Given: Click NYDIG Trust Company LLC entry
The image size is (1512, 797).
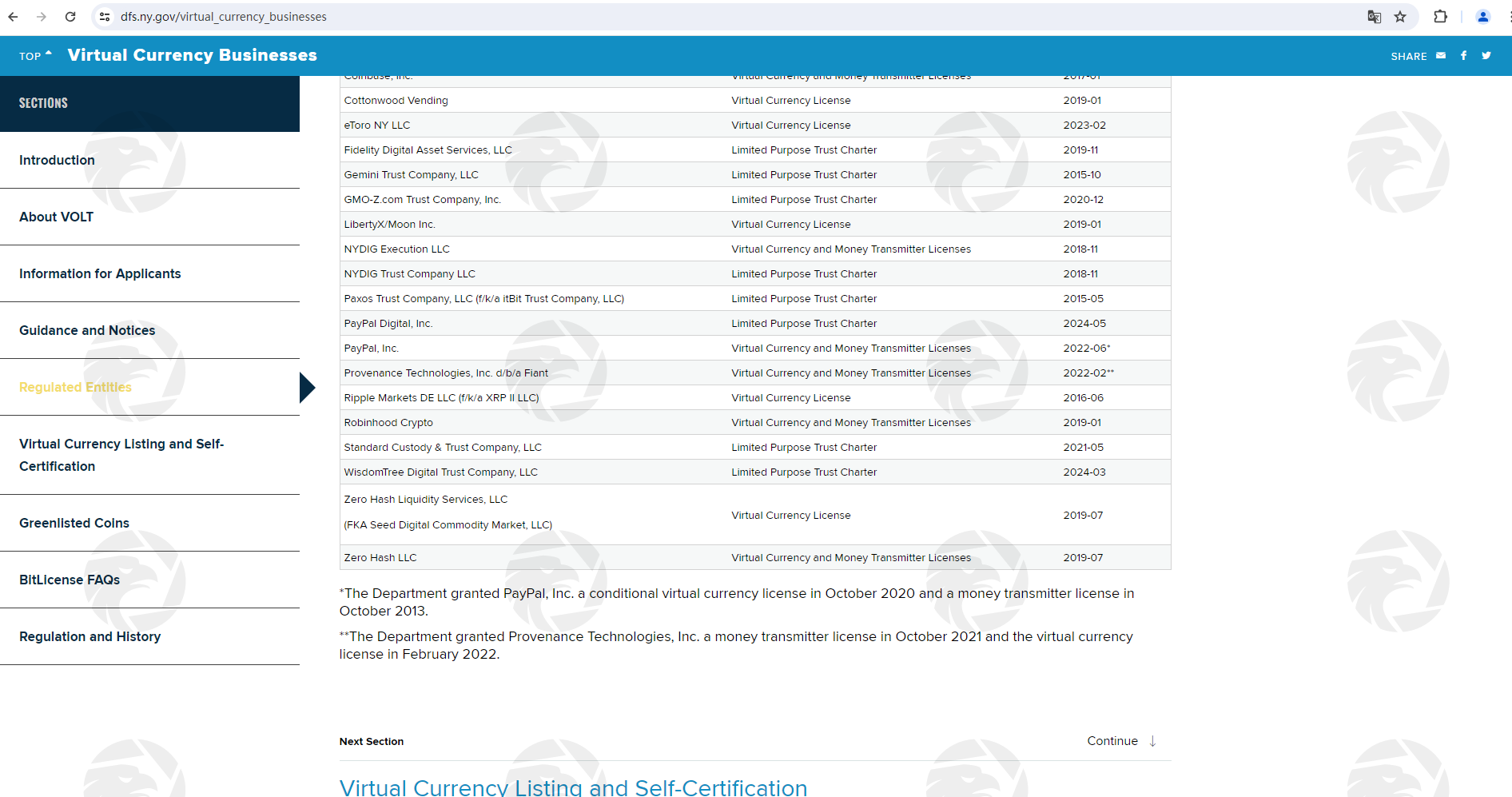Looking at the screenshot, I should (409, 274).
